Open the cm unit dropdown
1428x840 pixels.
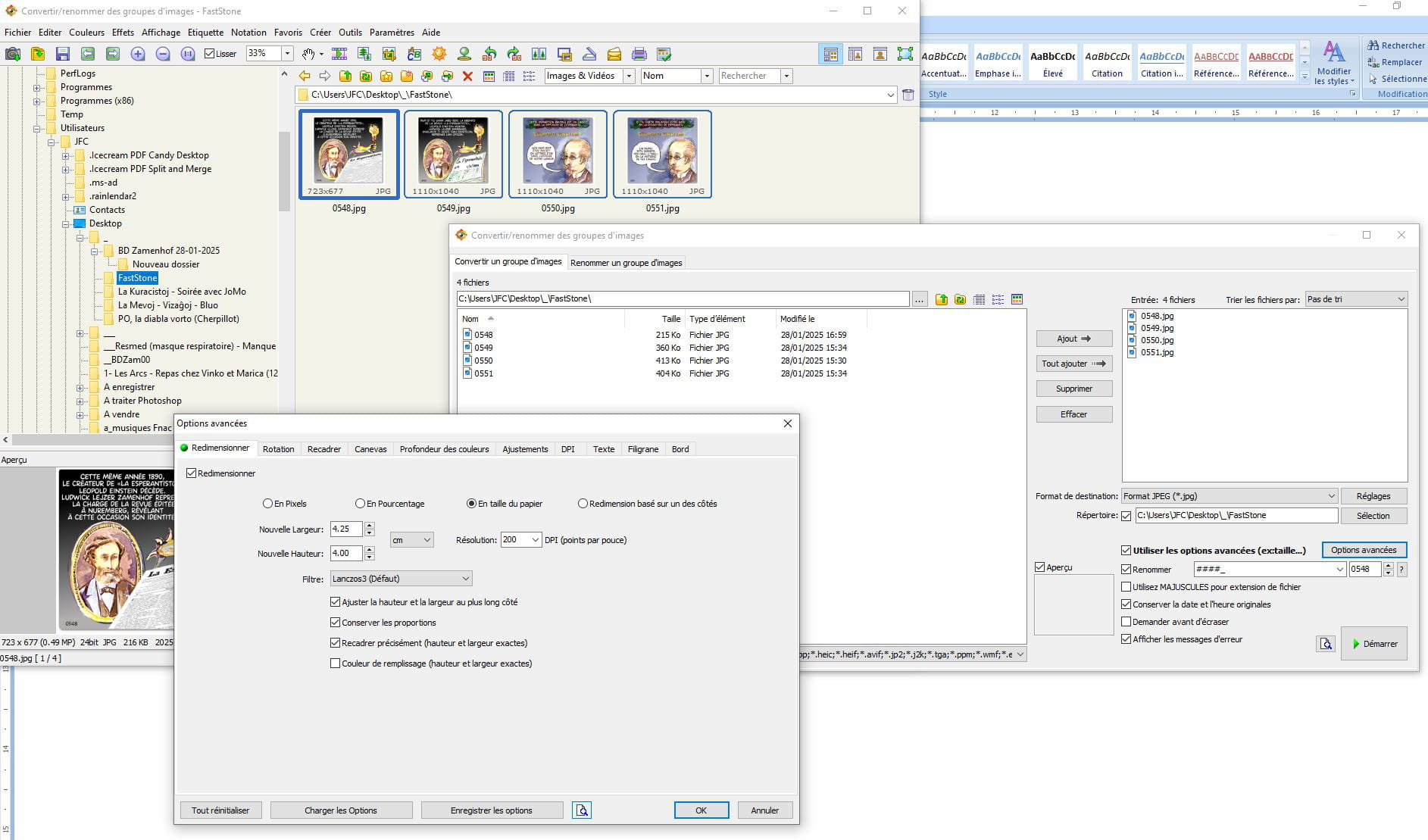411,540
